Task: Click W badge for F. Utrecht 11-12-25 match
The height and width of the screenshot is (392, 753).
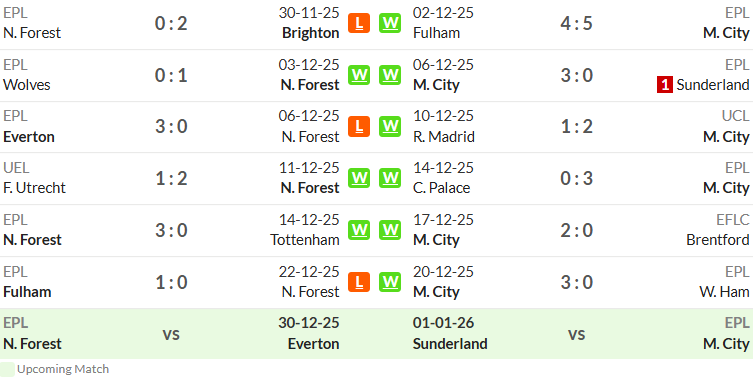Action: [x=359, y=178]
